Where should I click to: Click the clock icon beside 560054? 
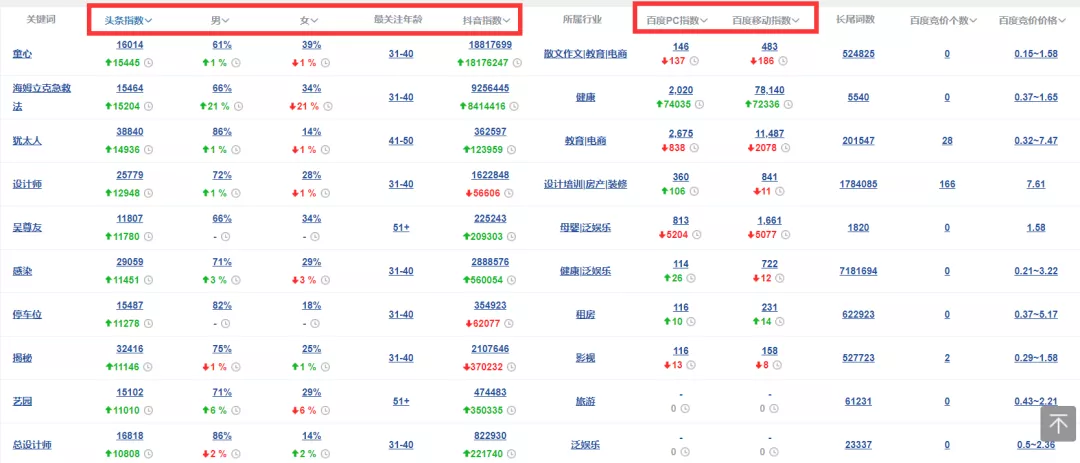point(512,280)
